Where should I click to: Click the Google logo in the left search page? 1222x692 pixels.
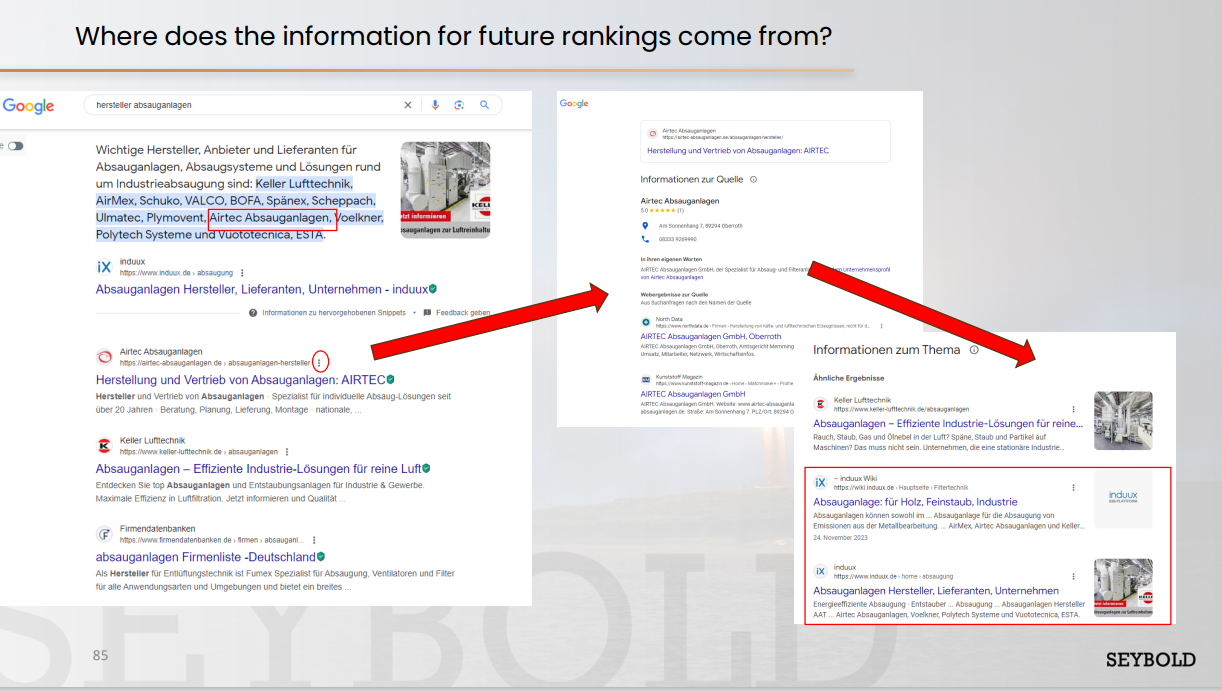coord(28,106)
